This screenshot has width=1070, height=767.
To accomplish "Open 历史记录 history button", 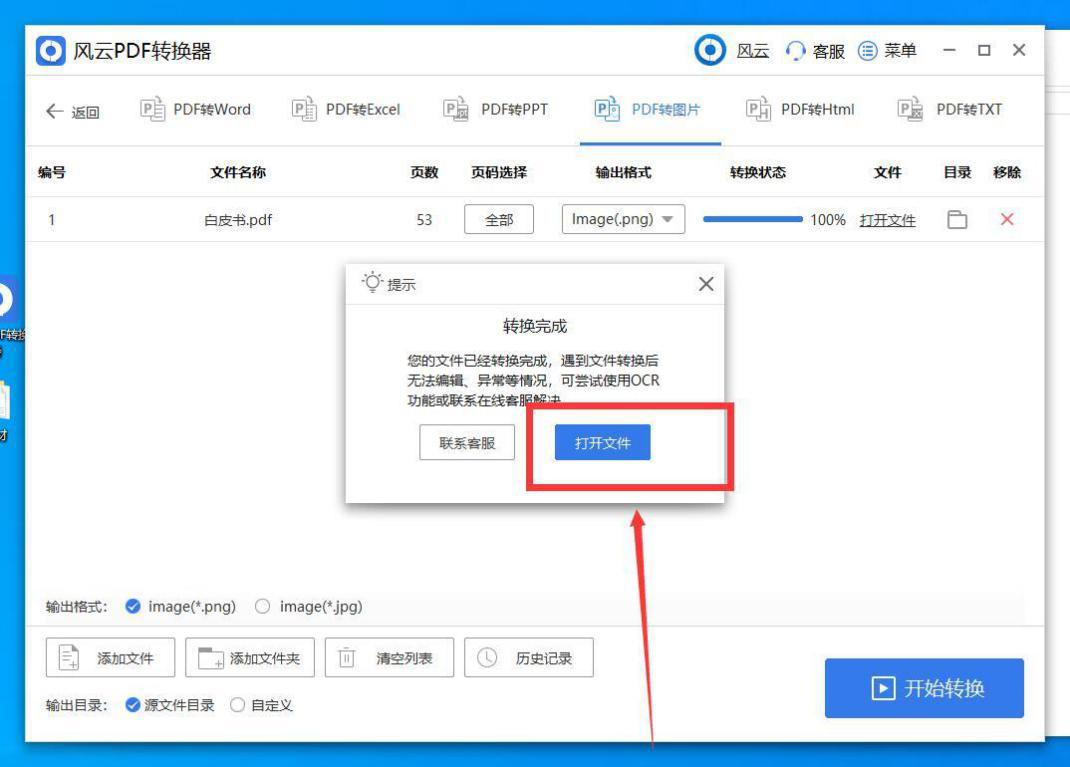I will (x=529, y=658).
